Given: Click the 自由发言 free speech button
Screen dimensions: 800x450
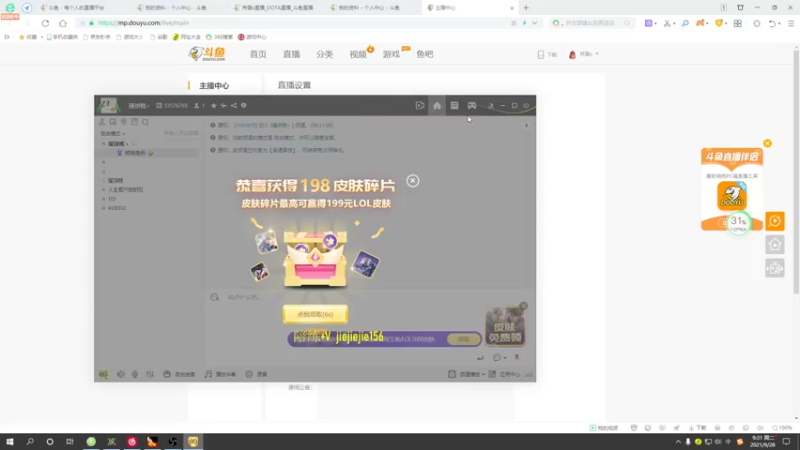Looking at the screenshot, I should pos(179,374).
